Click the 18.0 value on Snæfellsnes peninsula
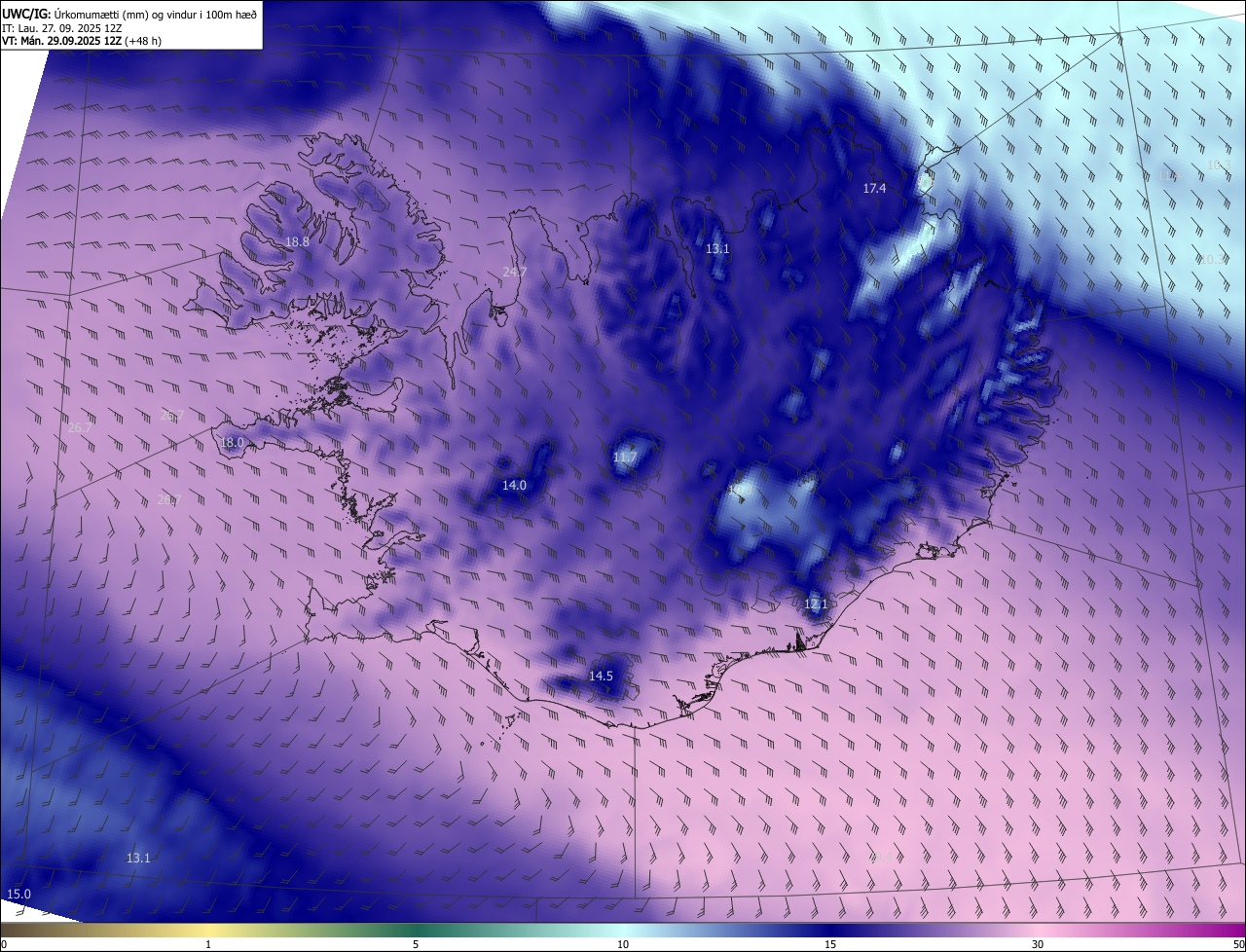Screen dimensions: 1246x952 [x=232, y=442]
